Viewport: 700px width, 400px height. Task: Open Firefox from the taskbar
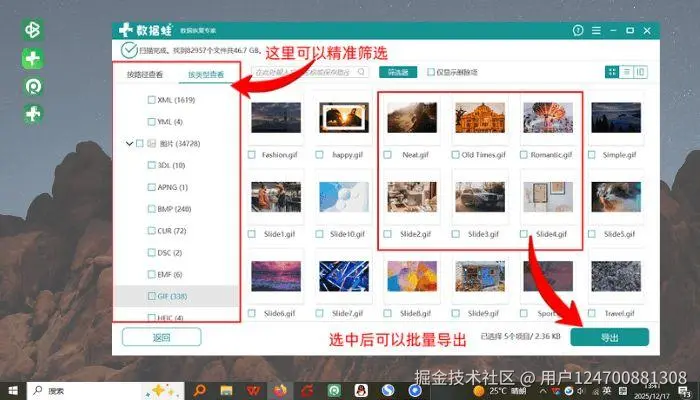click(x=280, y=391)
